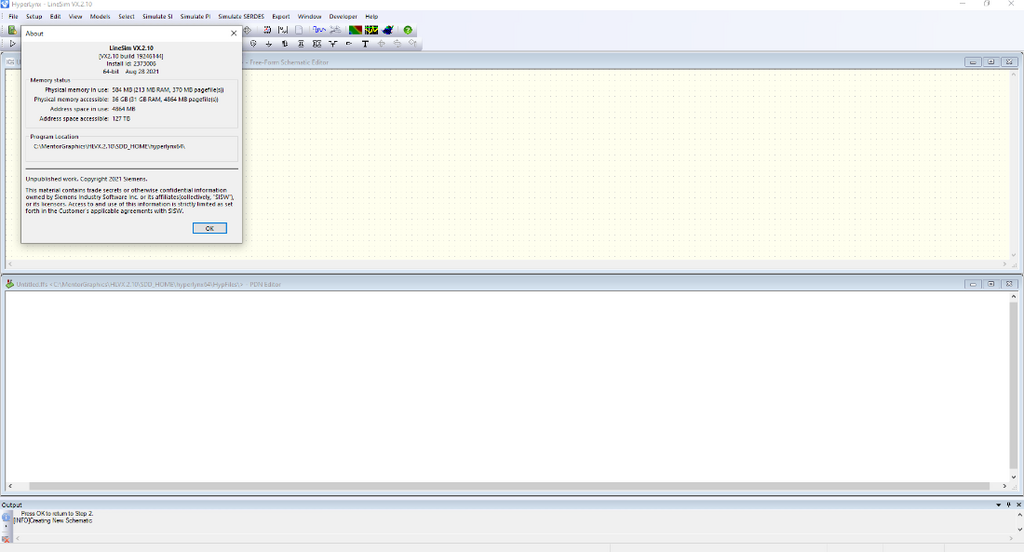Click program location path text in About dialog
This screenshot has width=1024, height=552.
click(109, 146)
